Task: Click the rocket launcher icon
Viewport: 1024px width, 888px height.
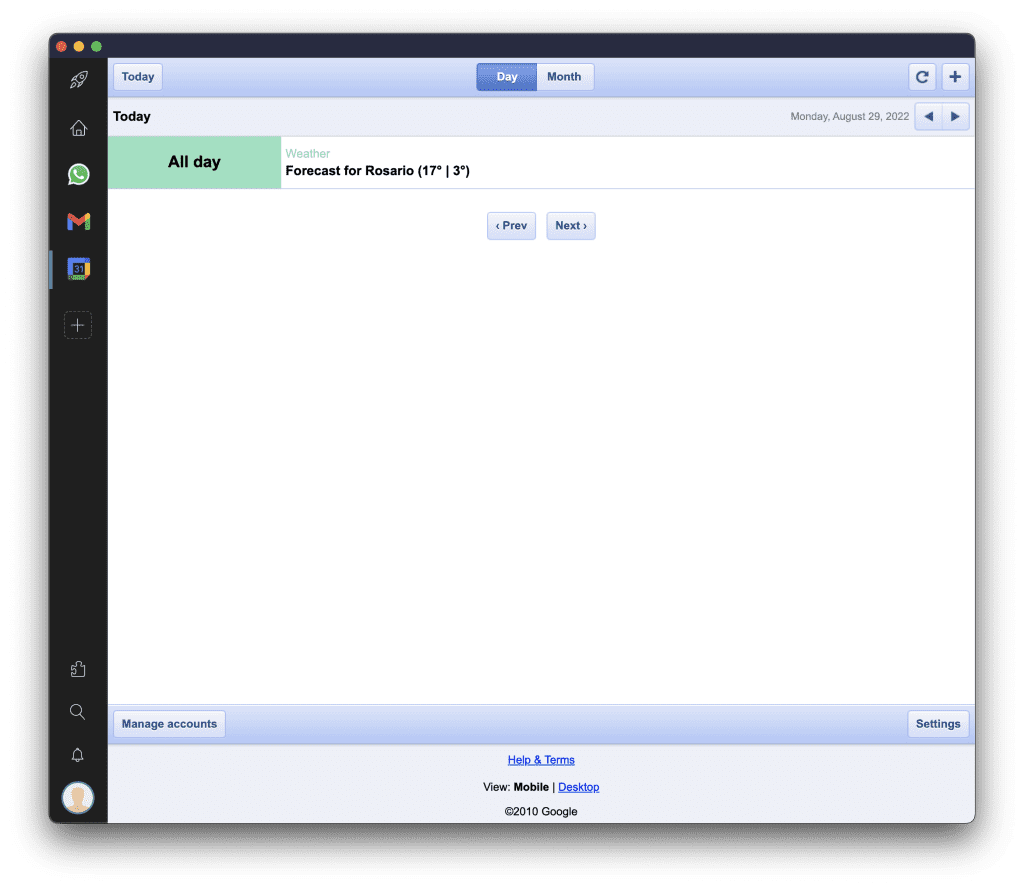Action: click(78, 80)
